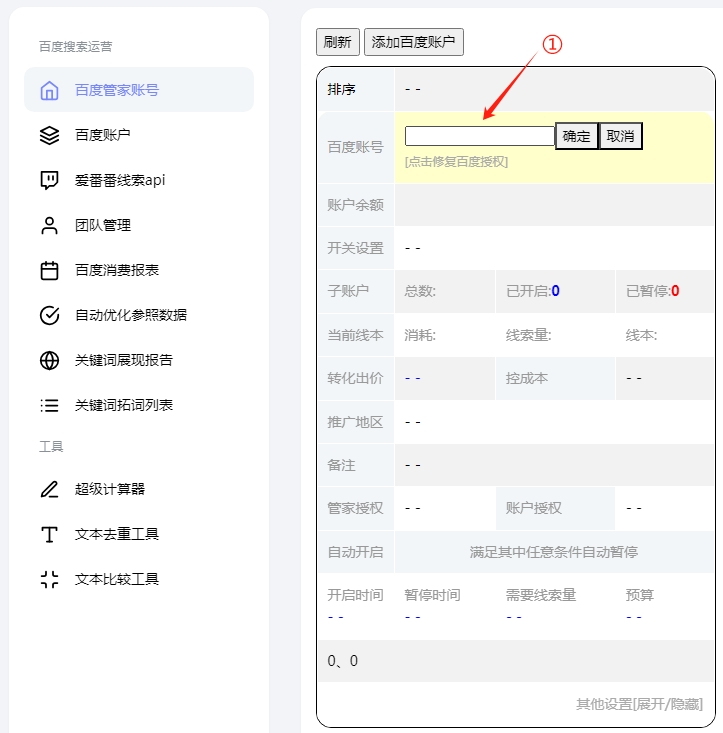Viewport: 723px width, 733px height.
Task: Click the list icon beside 关键词拓词列表
Action: [49, 405]
